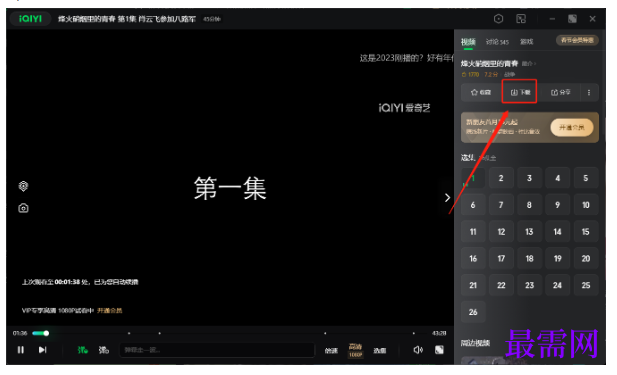Select episode 22

(x=501, y=285)
